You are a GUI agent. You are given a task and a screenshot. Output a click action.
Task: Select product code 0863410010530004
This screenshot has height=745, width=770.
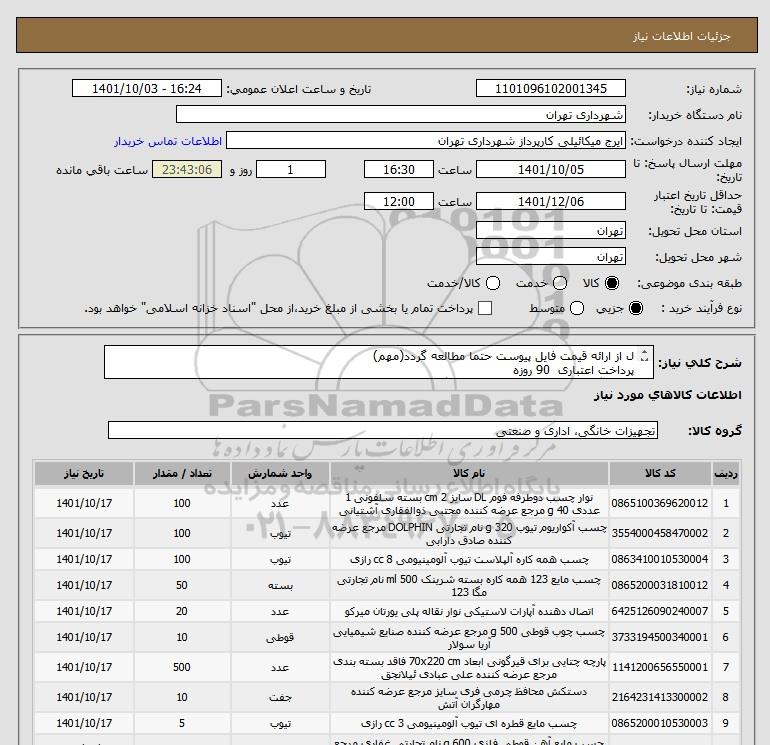(660, 559)
